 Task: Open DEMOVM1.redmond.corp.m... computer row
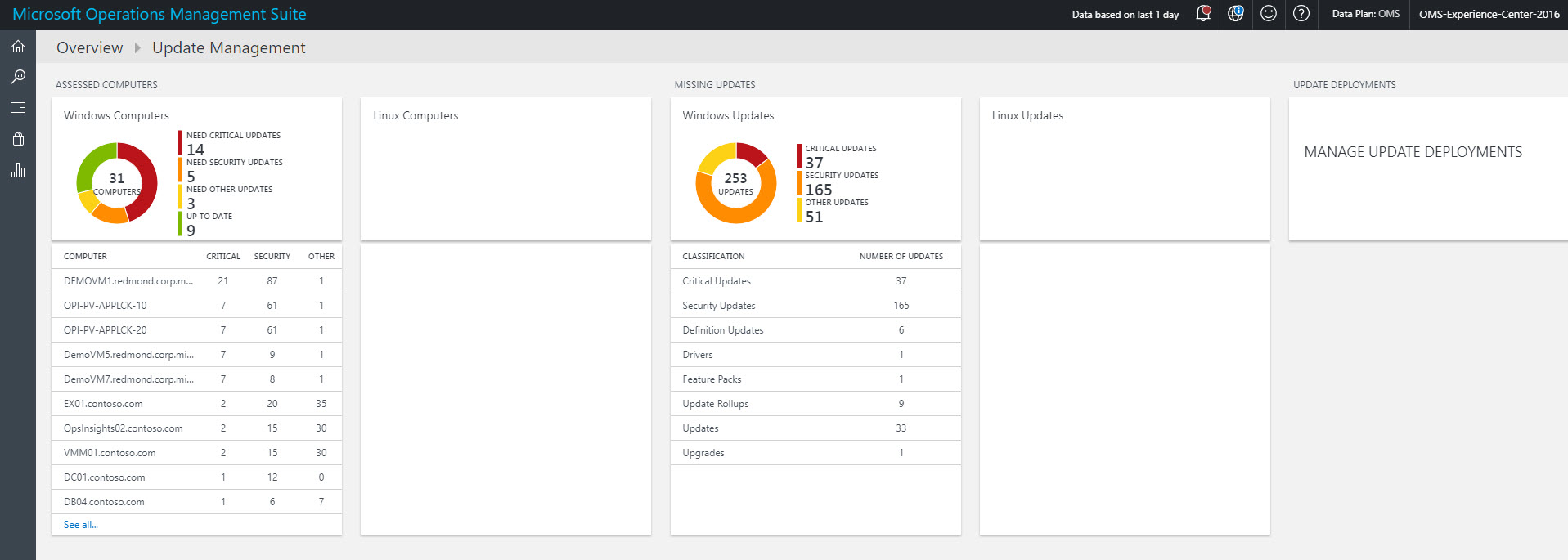(x=196, y=281)
